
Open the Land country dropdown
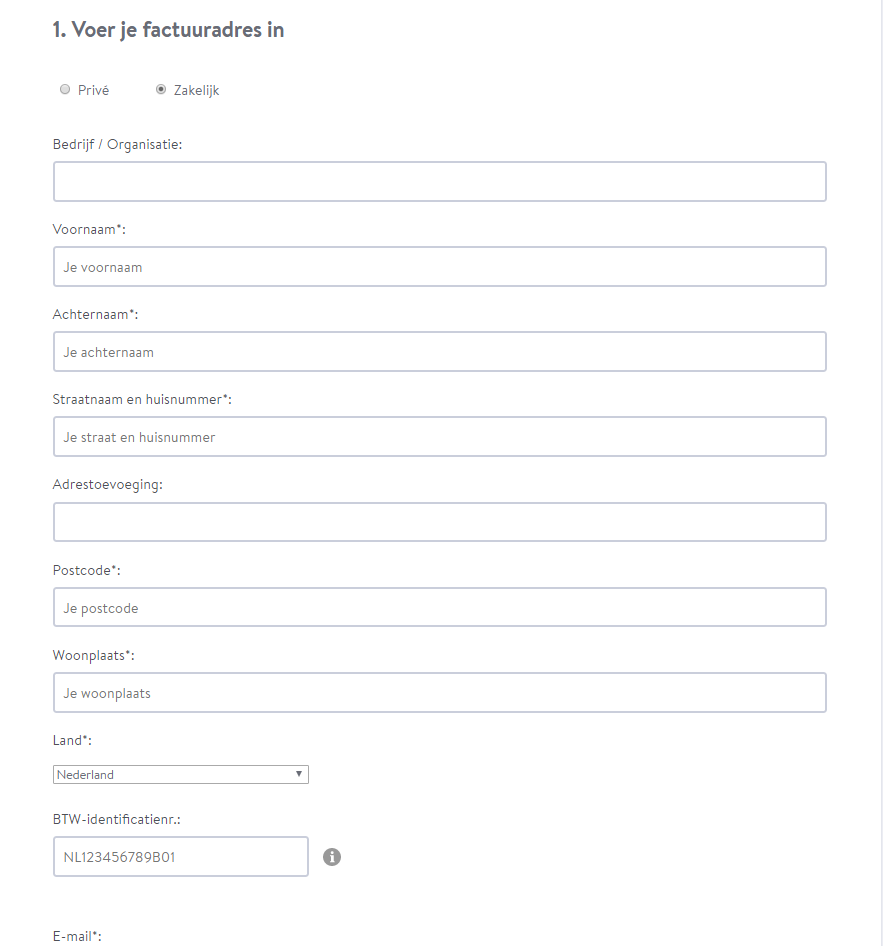pyautogui.click(x=181, y=775)
